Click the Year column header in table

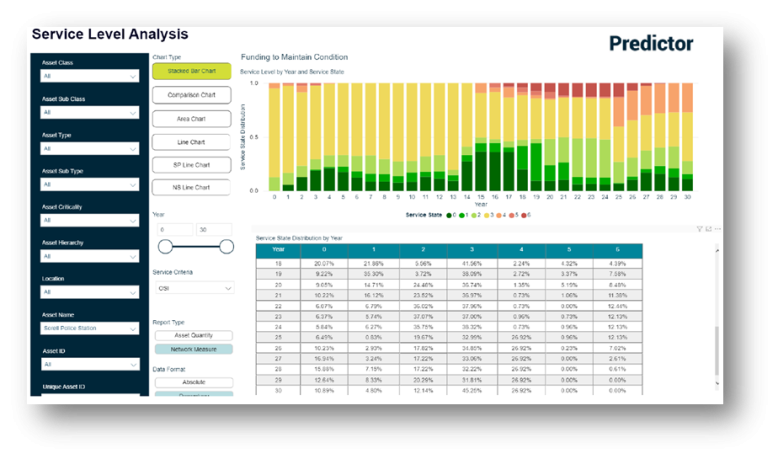click(x=278, y=250)
